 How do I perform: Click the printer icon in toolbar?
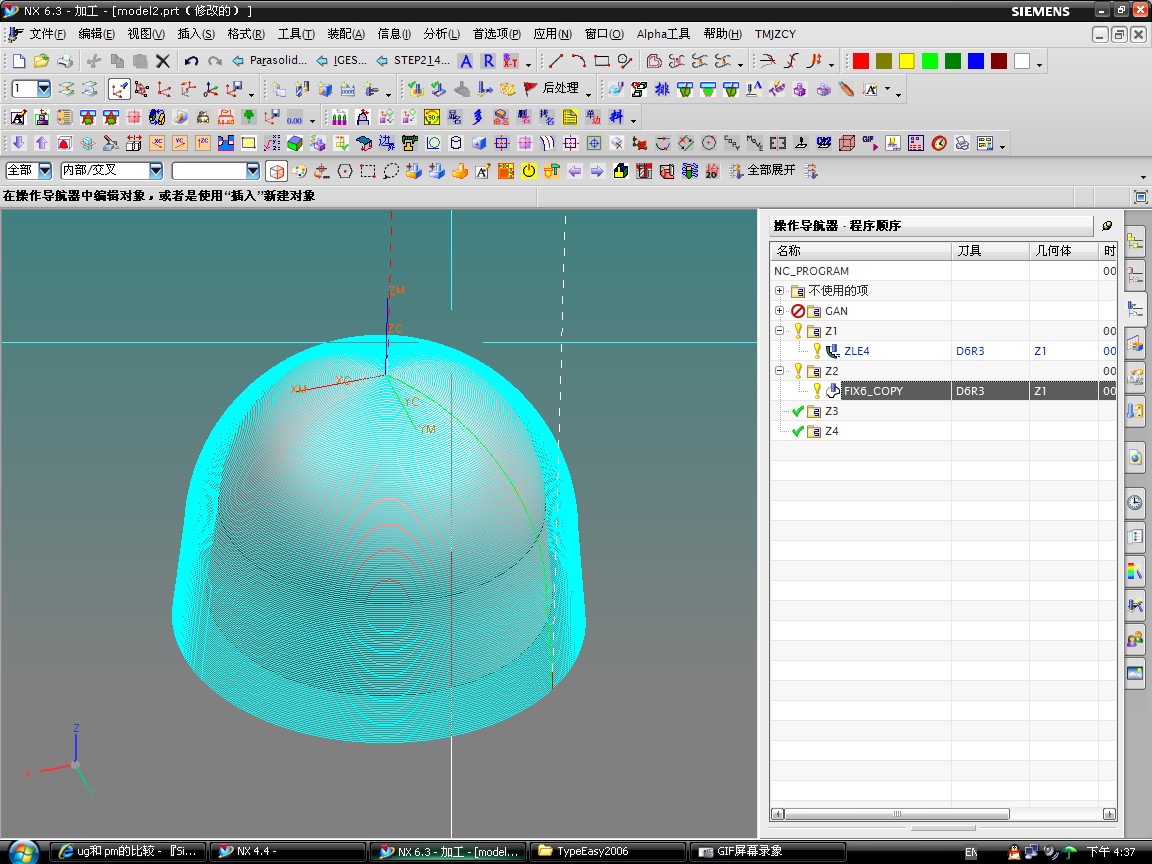tap(64, 61)
